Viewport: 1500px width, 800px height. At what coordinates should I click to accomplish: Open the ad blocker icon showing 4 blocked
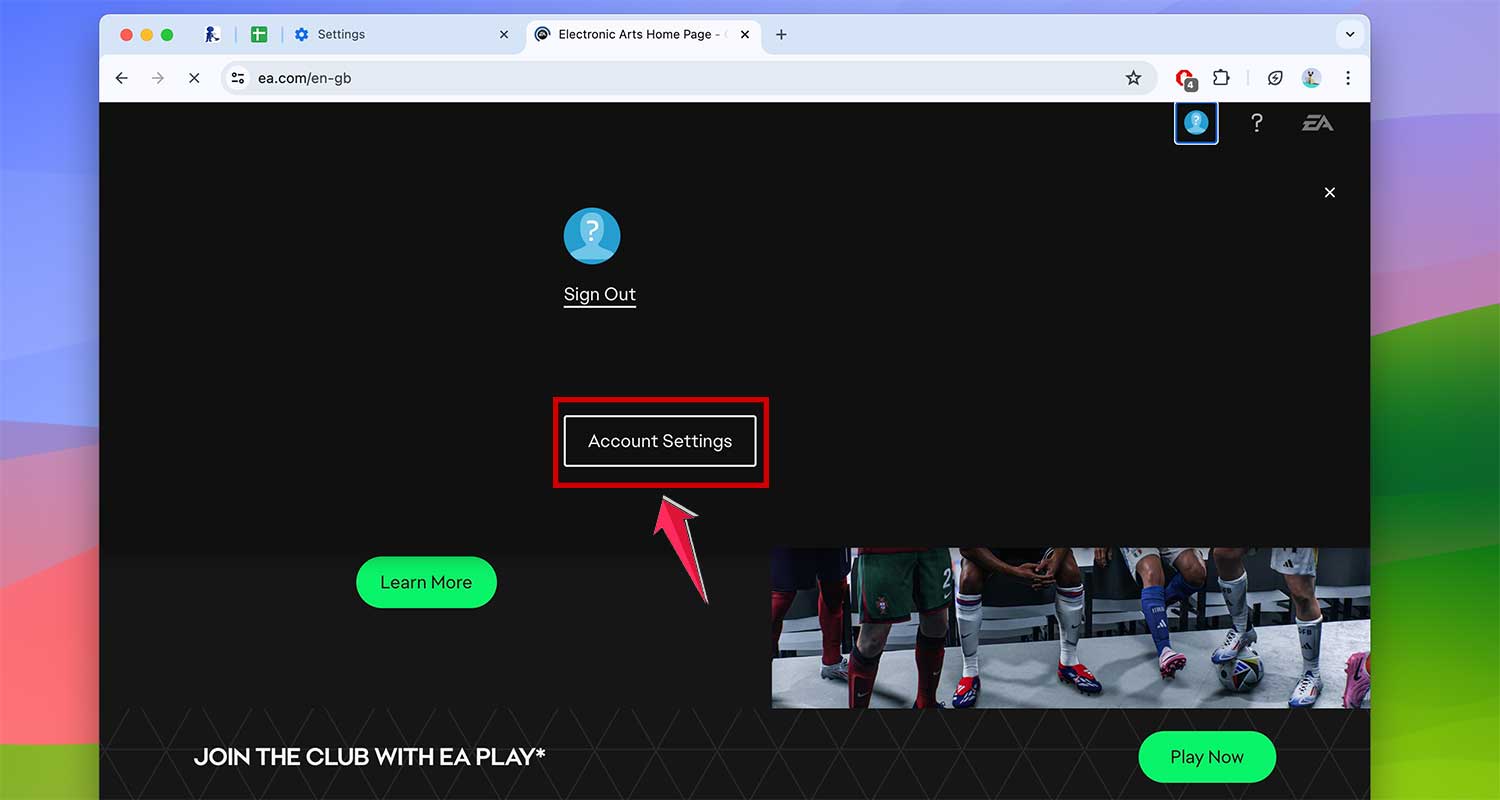point(1185,78)
